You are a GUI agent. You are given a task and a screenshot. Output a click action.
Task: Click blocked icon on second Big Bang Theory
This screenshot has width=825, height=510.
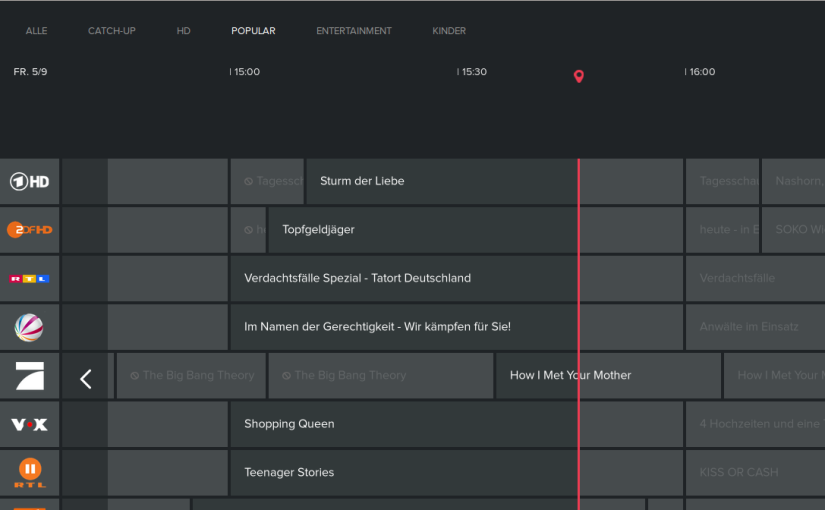click(x=286, y=376)
